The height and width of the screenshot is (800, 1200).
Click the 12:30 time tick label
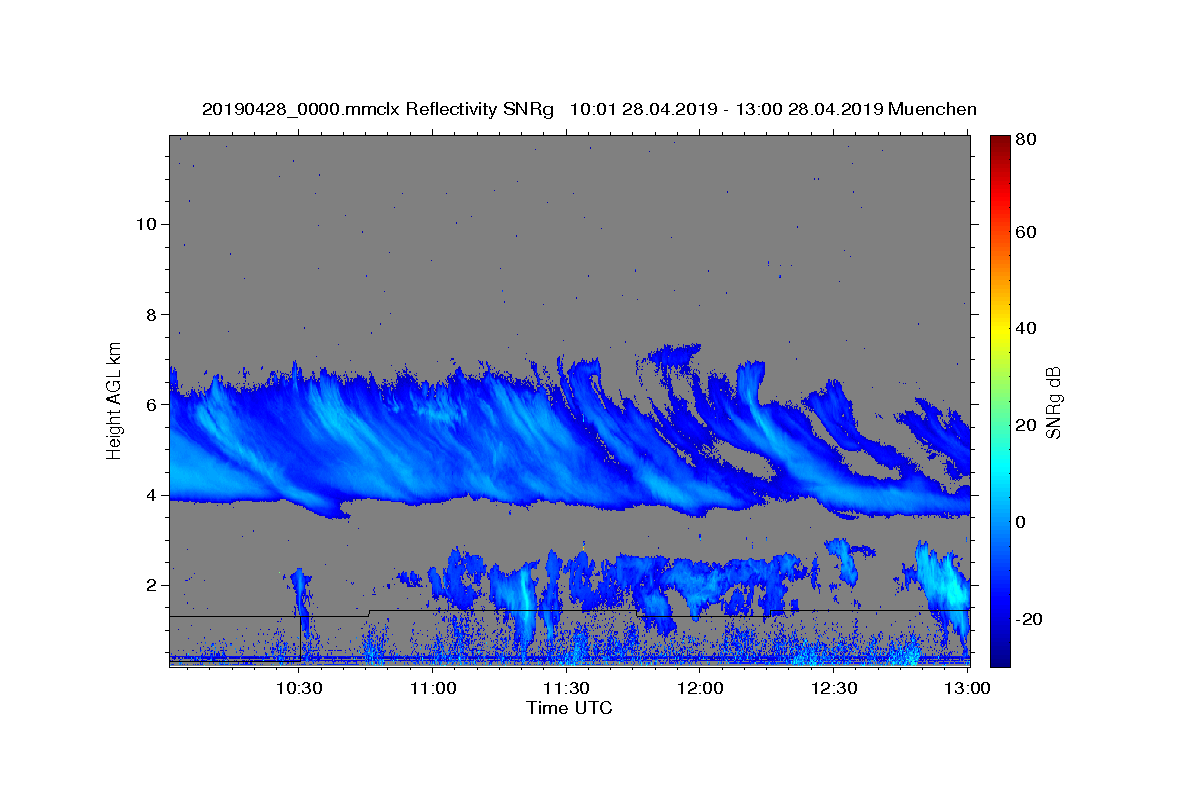(x=834, y=688)
